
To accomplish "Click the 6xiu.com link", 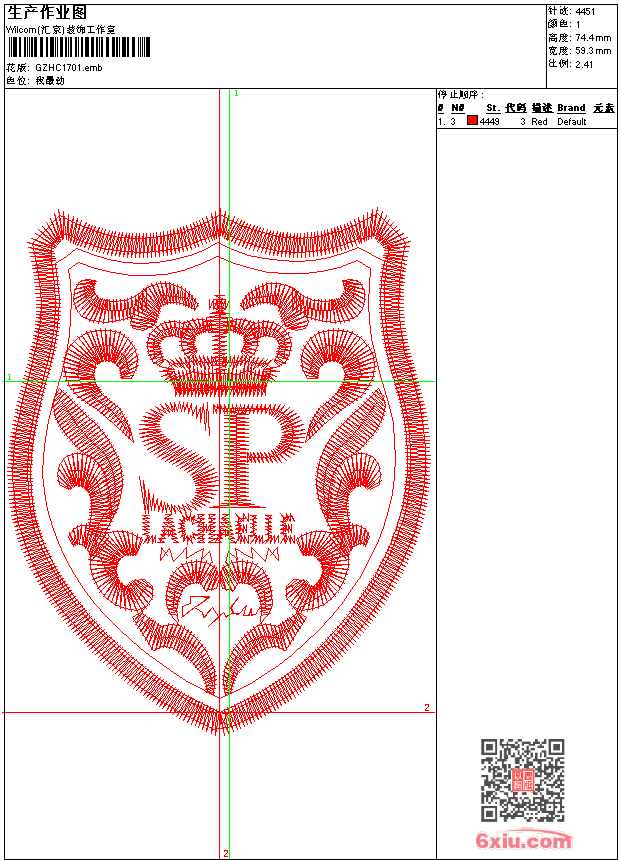I will [x=523, y=840].
